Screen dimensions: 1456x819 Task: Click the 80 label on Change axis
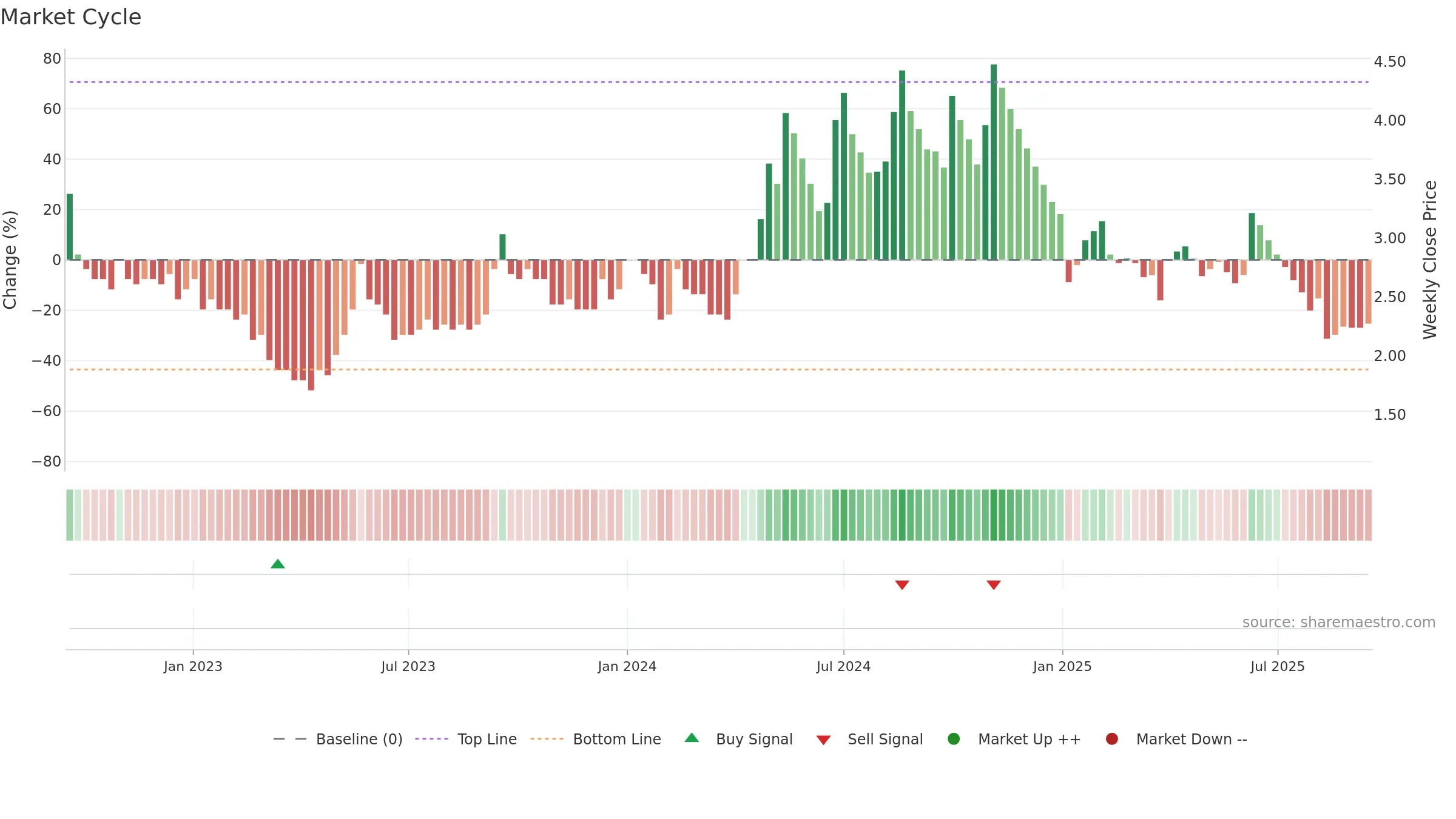(x=52, y=59)
